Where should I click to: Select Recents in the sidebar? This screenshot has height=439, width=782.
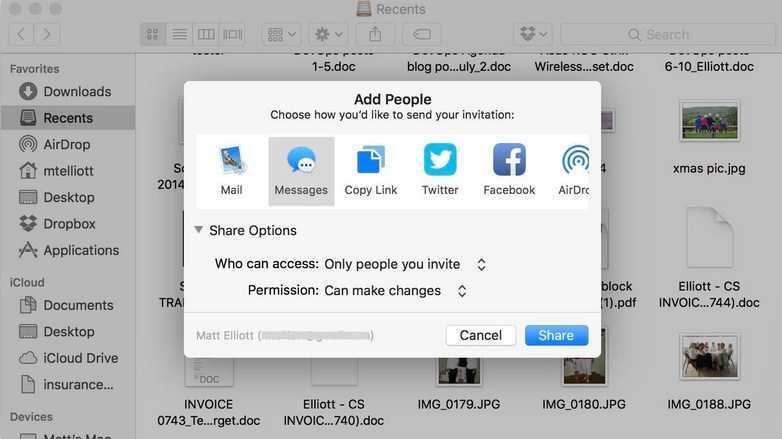click(68, 118)
